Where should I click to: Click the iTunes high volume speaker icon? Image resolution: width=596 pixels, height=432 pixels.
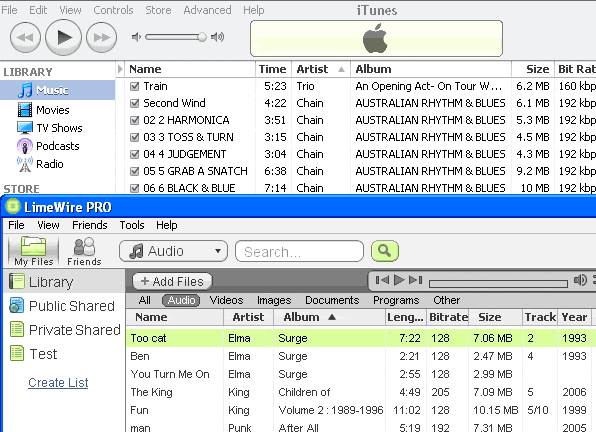point(217,37)
